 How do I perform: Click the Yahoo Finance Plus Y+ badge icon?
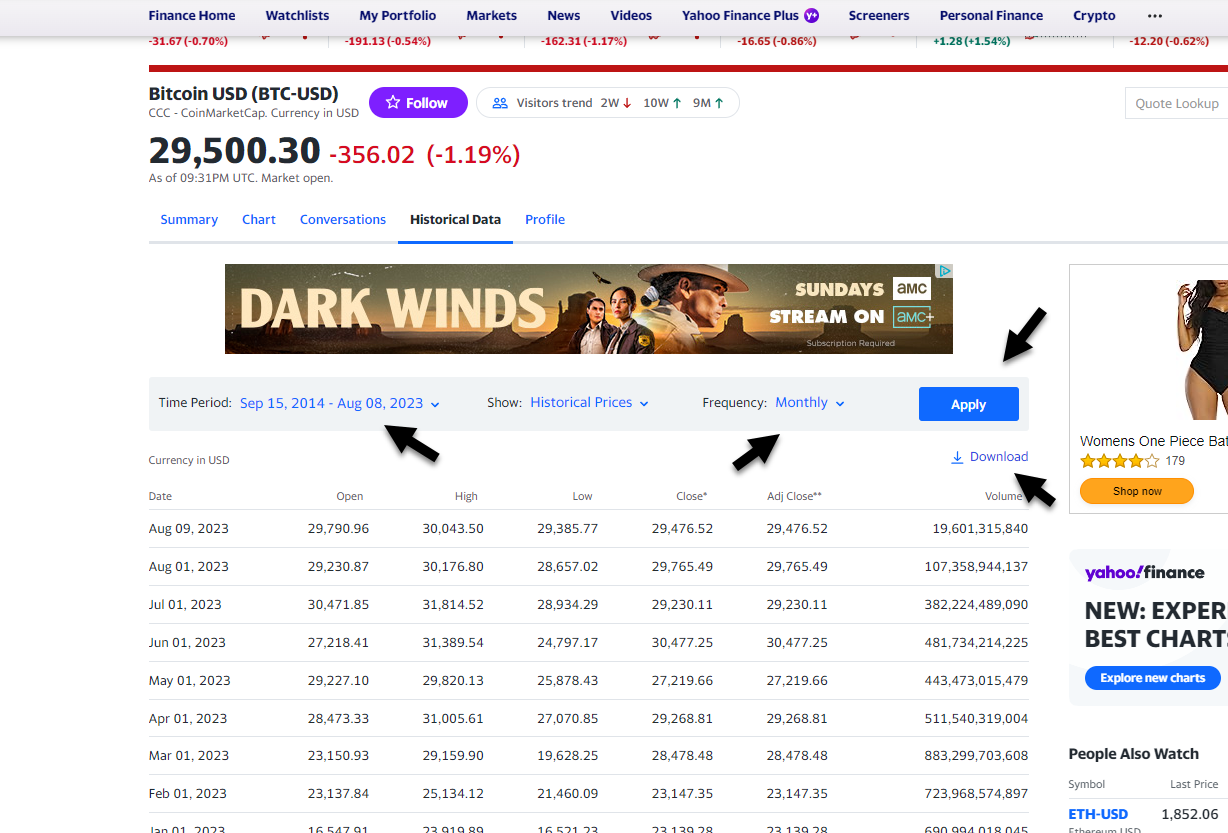click(x=811, y=16)
